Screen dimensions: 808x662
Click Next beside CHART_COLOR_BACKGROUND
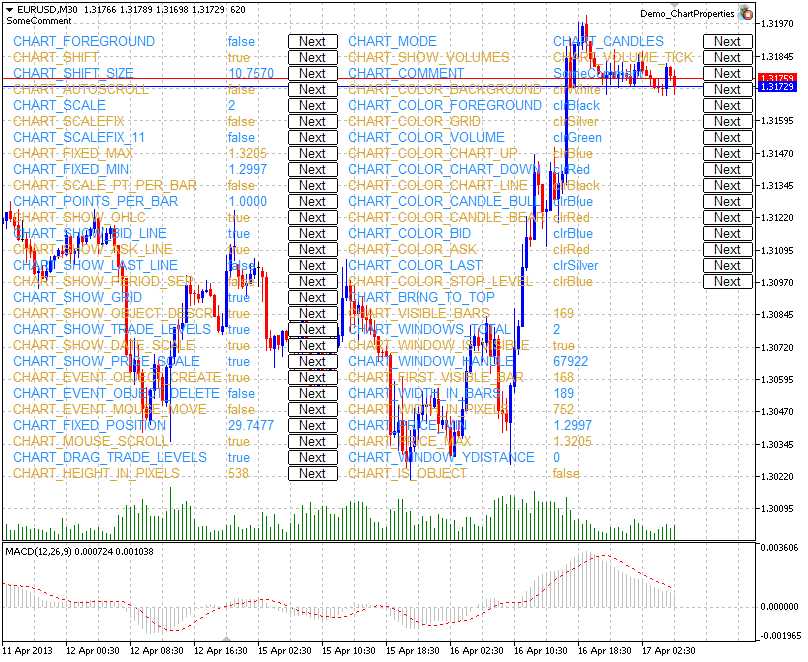(x=729, y=89)
